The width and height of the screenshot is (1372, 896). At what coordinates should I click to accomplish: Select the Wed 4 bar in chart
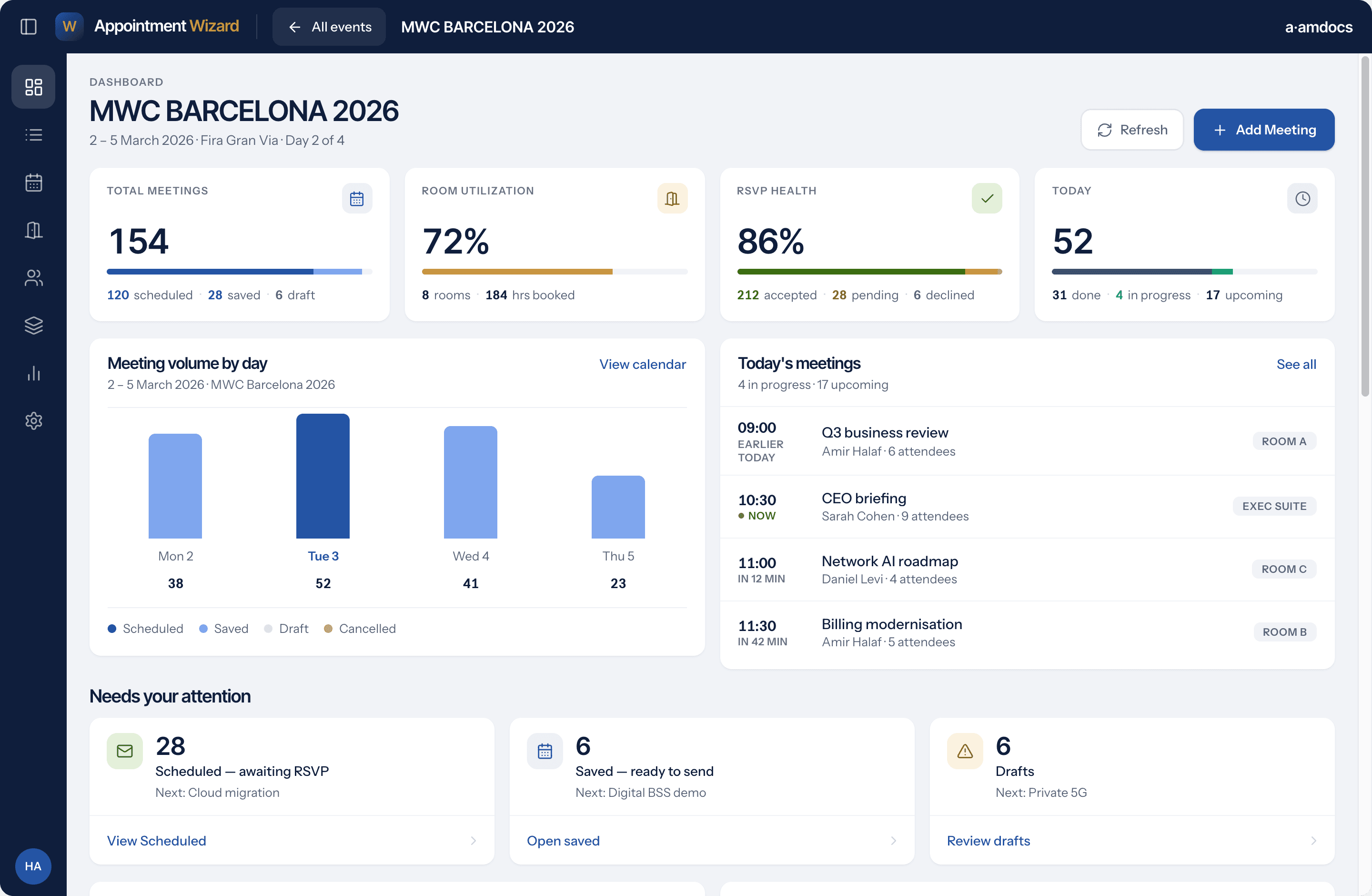(x=470, y=483)
